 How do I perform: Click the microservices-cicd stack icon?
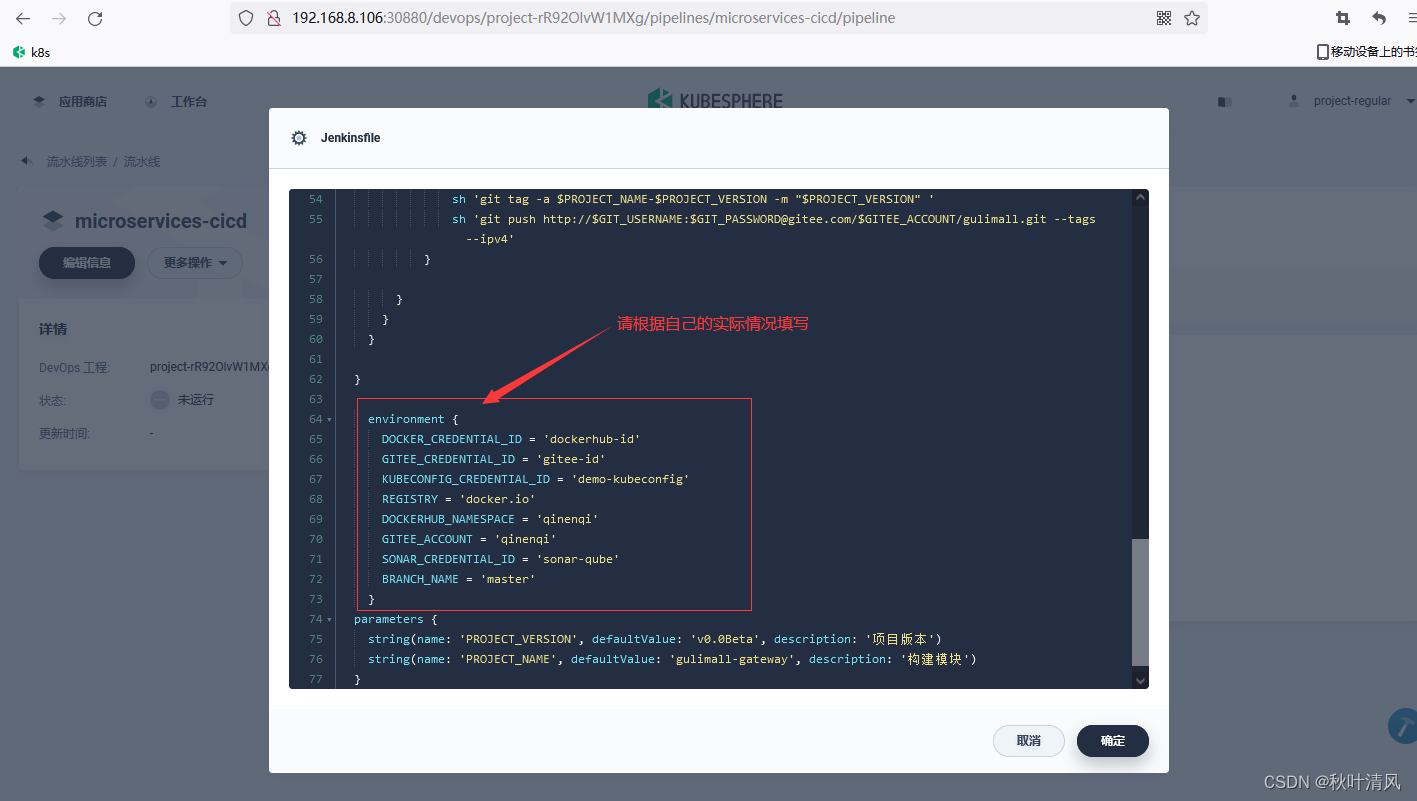click(52, 221)
